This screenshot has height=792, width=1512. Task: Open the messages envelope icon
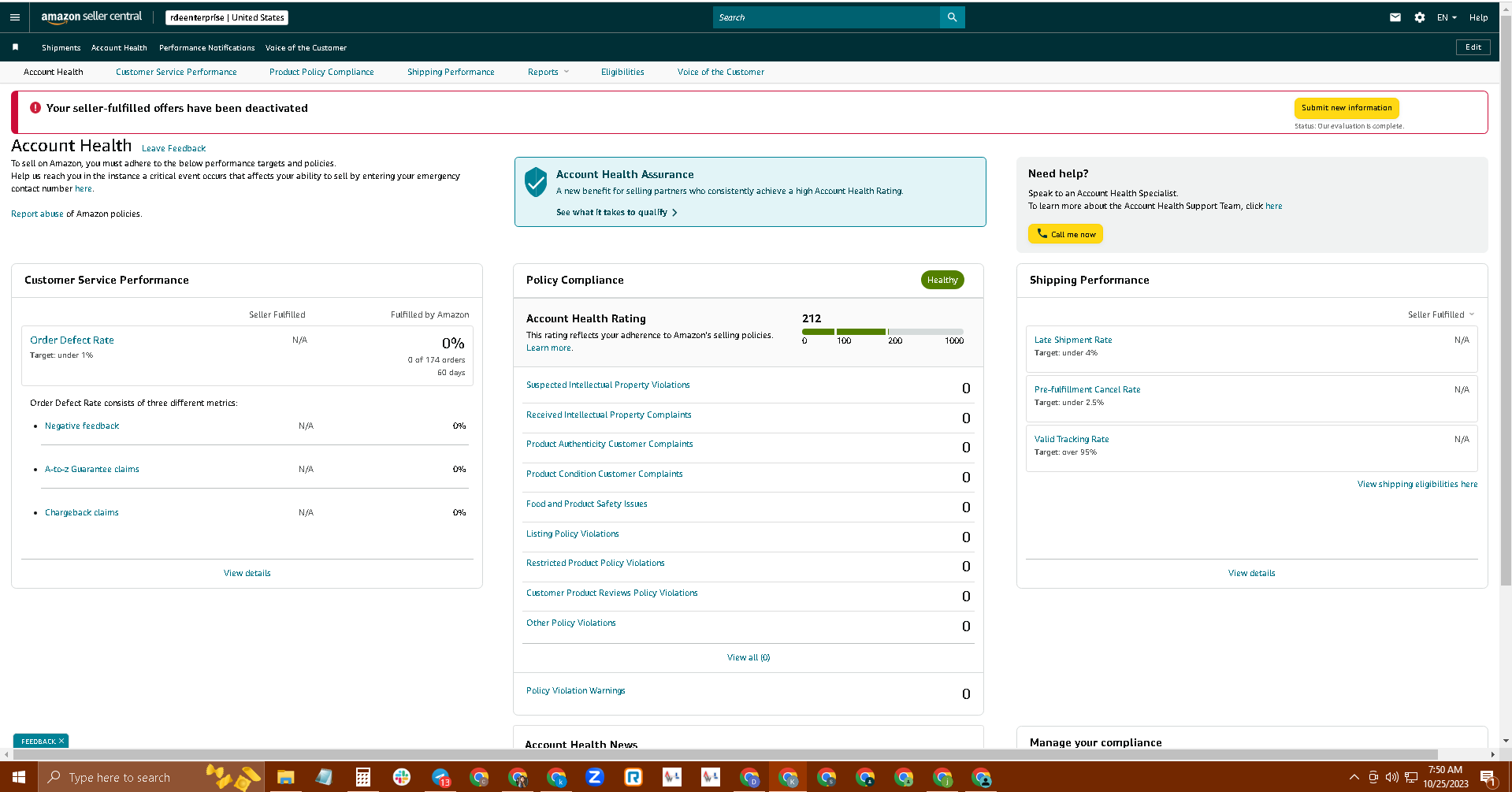tap(1395, 17)
